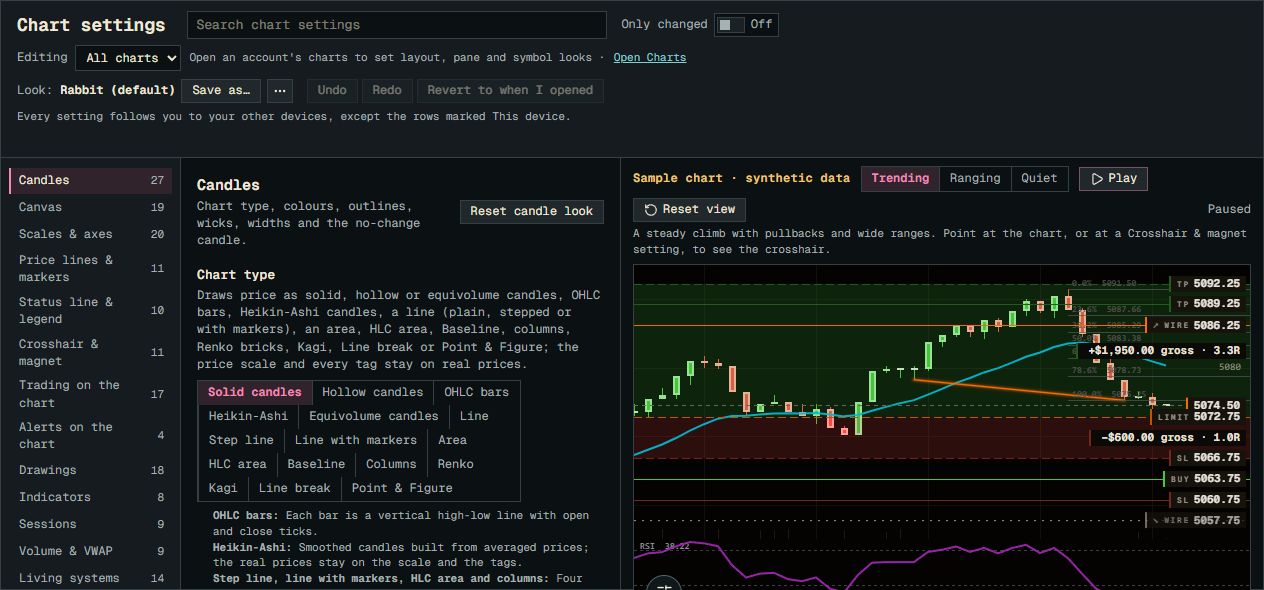1264x590 pixels.
Task: Select the Kagi chart type
Action: tap(223, 488)
